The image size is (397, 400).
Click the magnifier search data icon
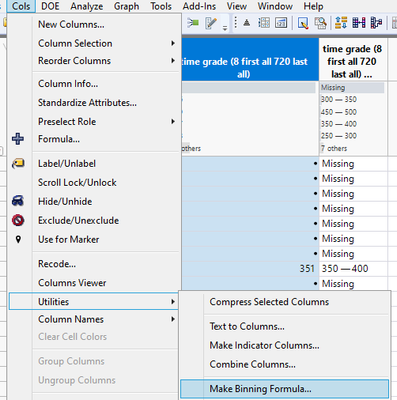320,23
